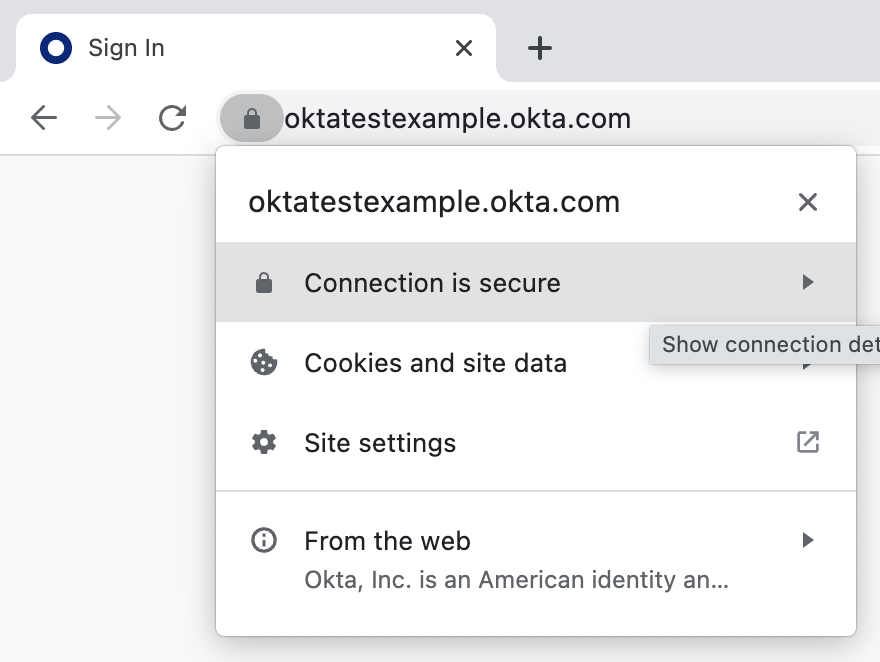This screenshot has width=880, height=662.
Task: Open the Site settings entry
Action: click(380, 443)
